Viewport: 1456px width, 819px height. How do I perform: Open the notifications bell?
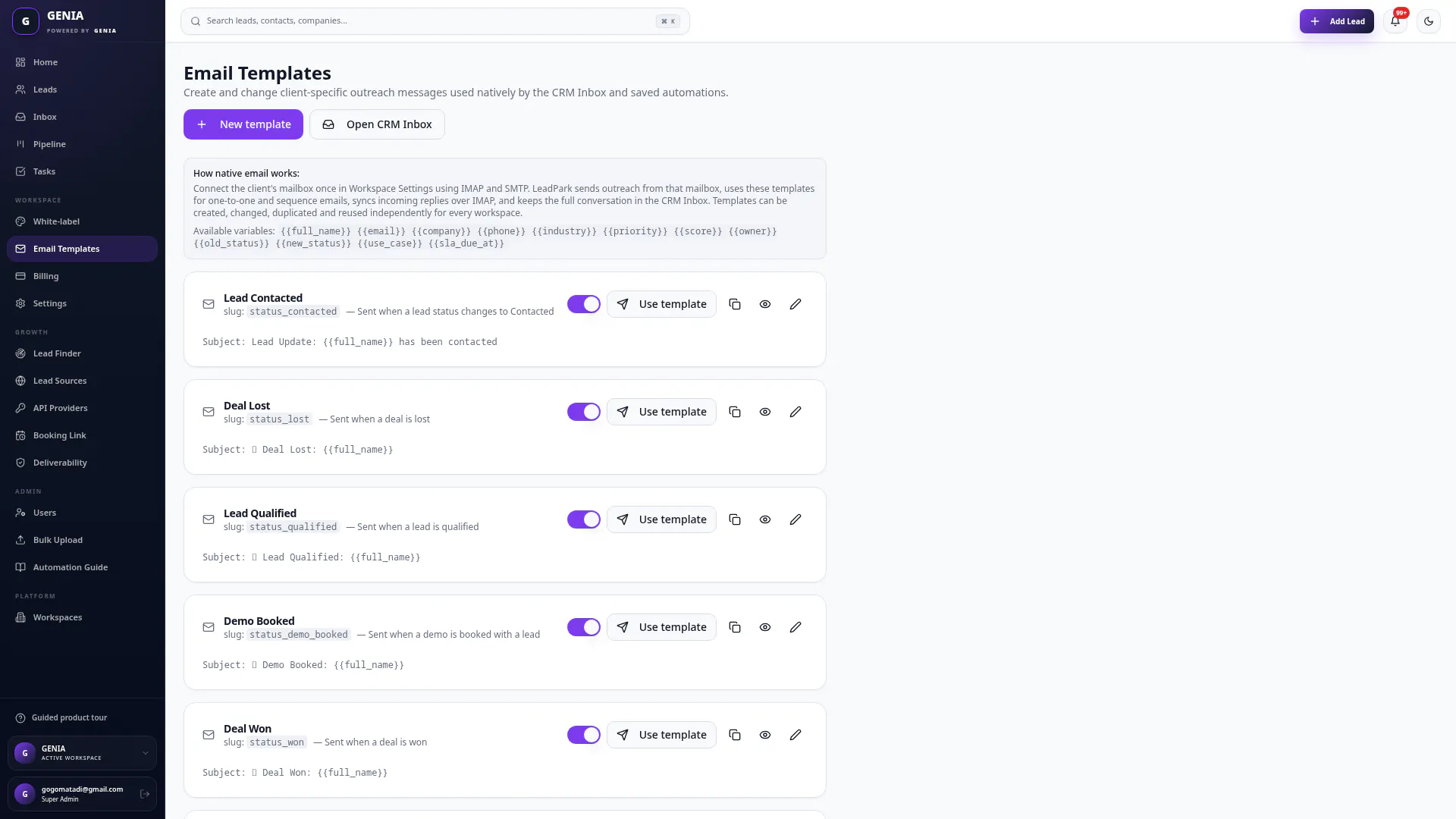(x=1395, y=21)
